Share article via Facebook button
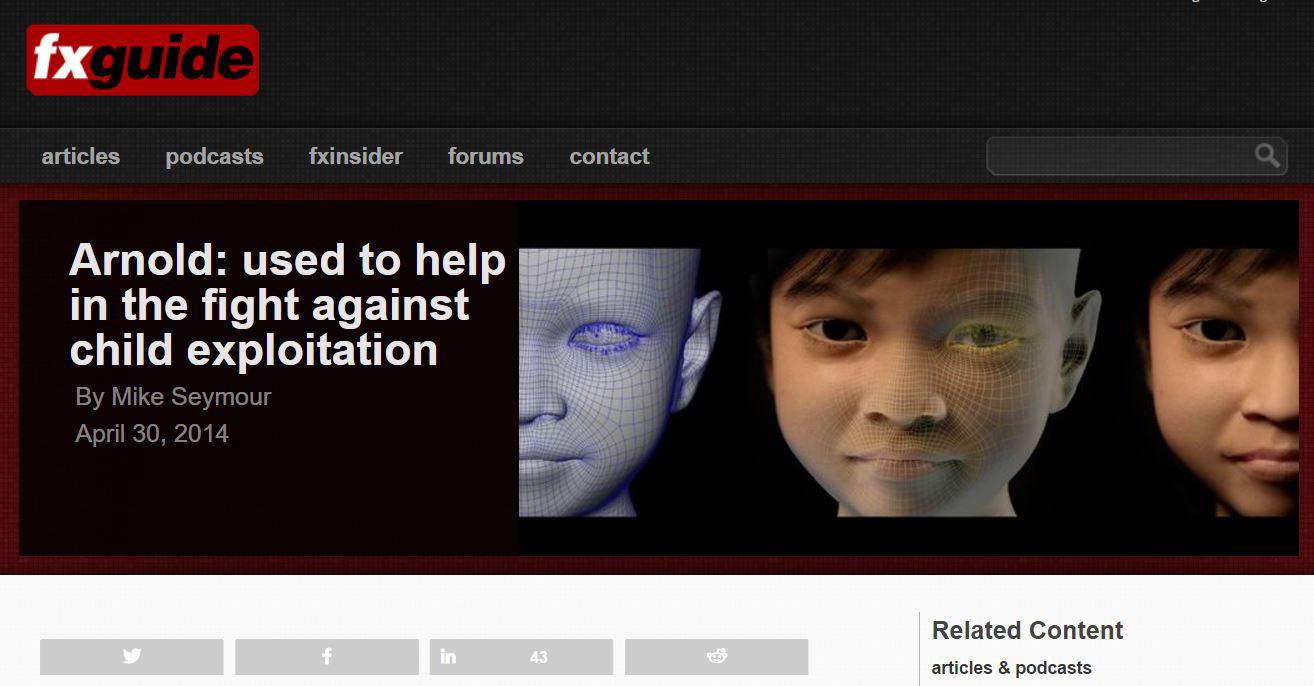This screenshot has width=1314, height=686. [x=327, y=657]
